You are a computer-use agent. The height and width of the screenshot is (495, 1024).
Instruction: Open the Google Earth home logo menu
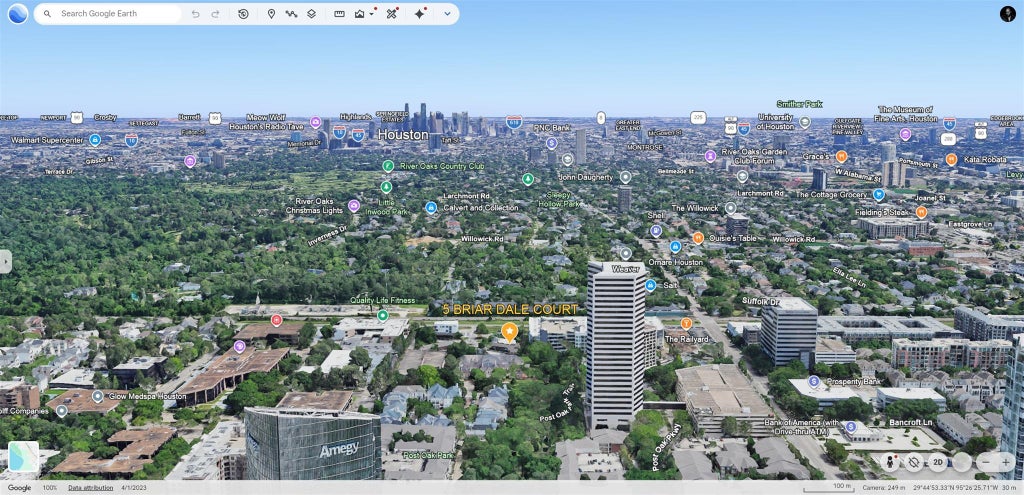tap(18, 14)
